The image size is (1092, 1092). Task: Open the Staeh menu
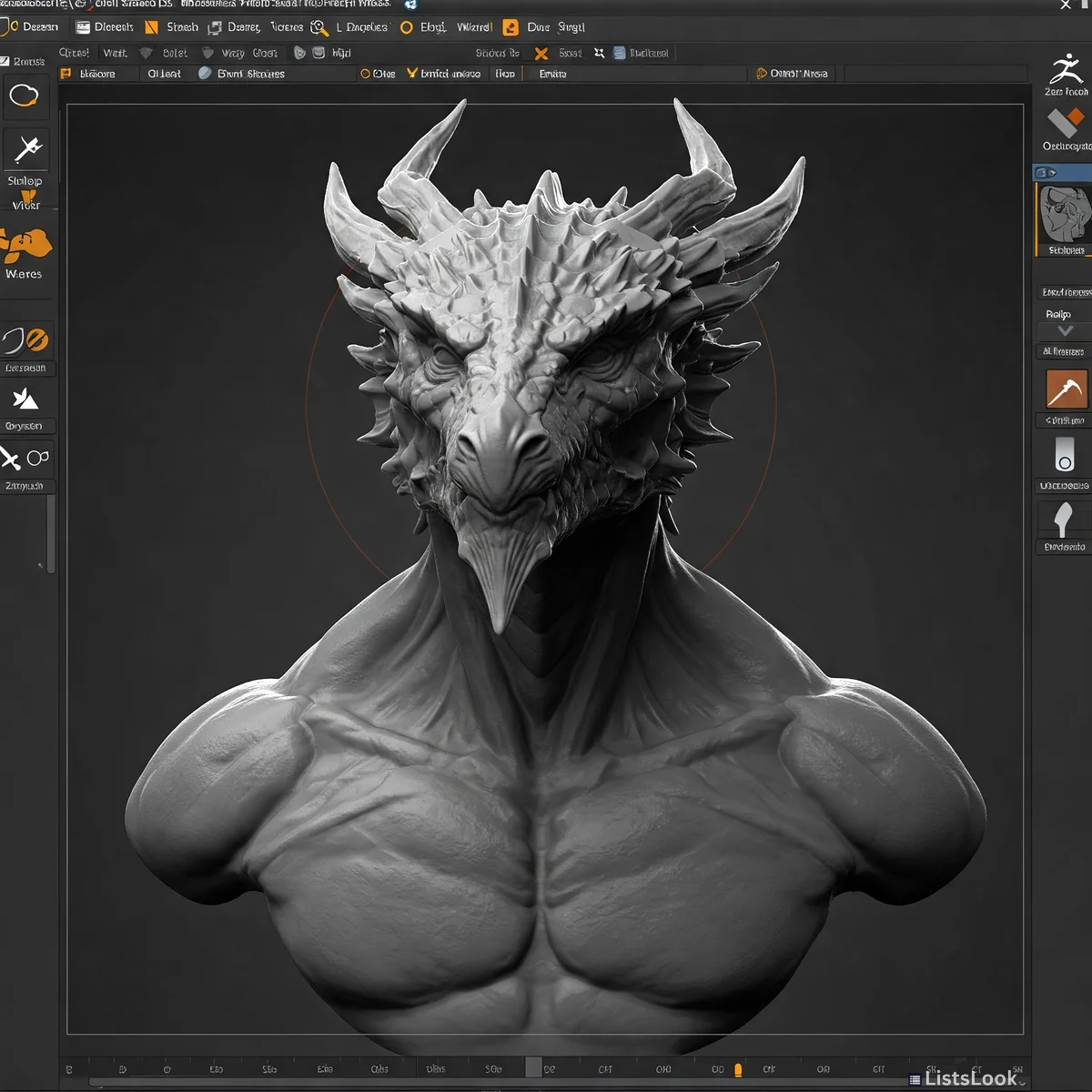[x=182, y=27]
